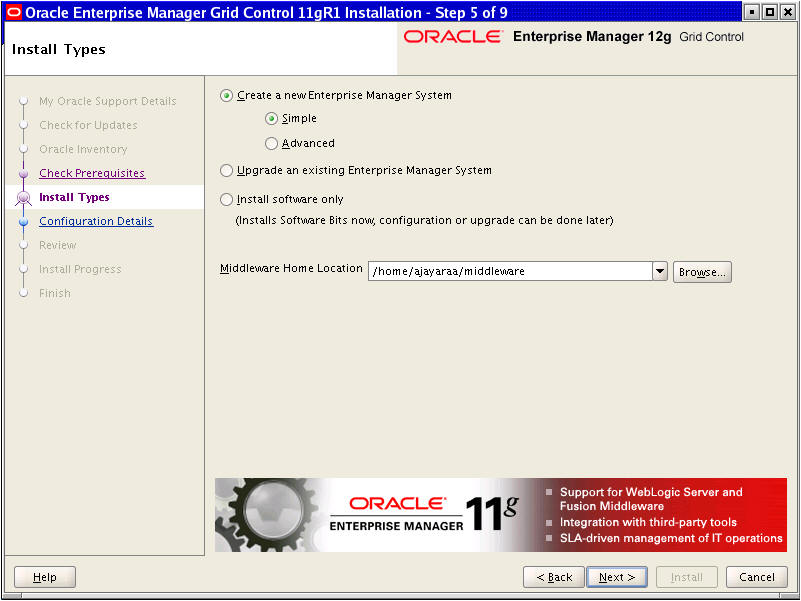Click the Oracle Inventory step label
801x601 pixels.
[x=83, y=149]
